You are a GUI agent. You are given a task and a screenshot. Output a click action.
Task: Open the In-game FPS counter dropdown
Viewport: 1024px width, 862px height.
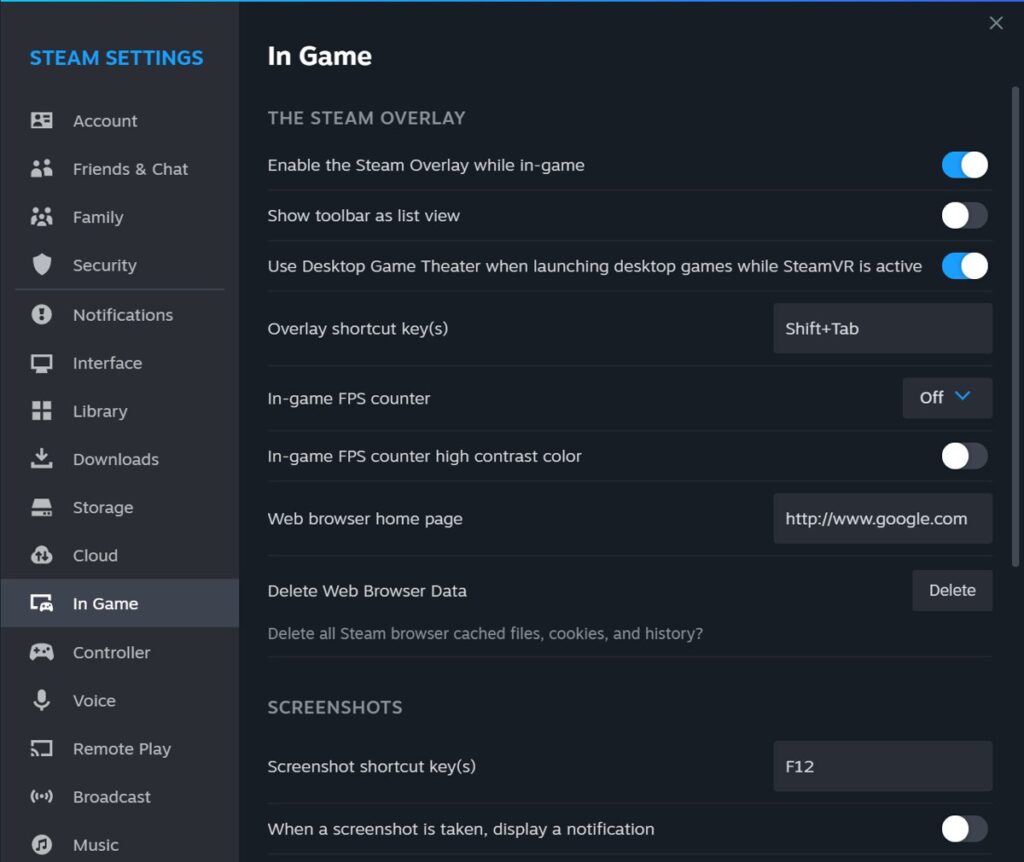[947, 398]
